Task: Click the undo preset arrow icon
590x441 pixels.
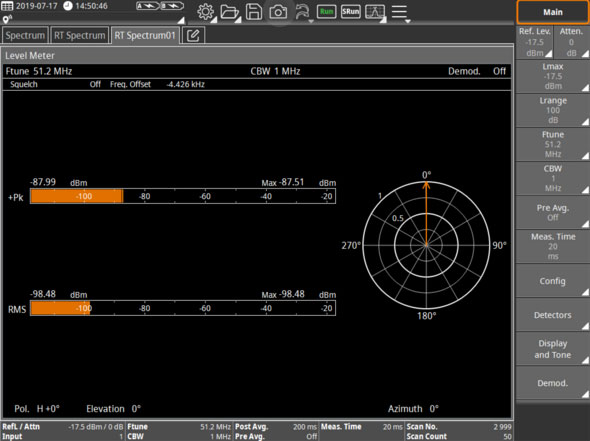Action: pyautogui.click(x=302, y=12)
